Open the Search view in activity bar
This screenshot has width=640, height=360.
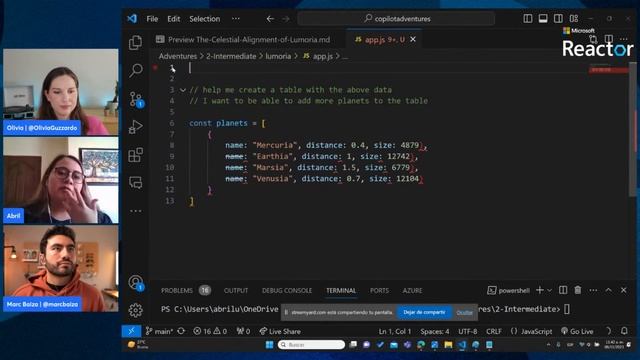136,70
